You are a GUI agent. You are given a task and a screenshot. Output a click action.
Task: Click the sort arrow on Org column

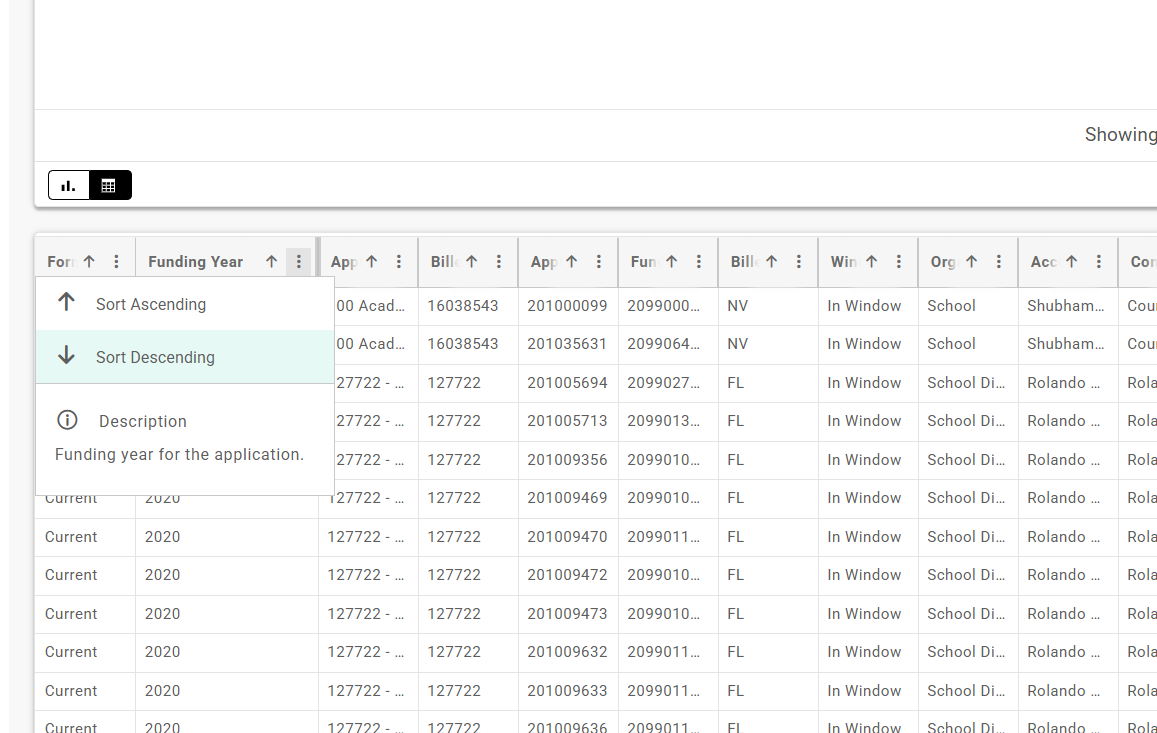point(971,262)
